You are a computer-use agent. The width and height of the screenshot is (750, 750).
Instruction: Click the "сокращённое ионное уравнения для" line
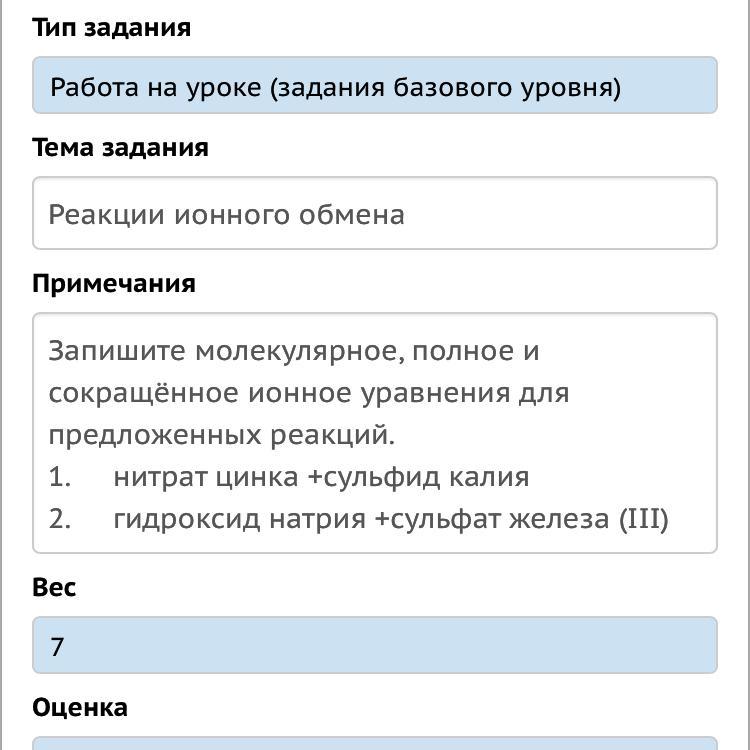tap(308, 393)
